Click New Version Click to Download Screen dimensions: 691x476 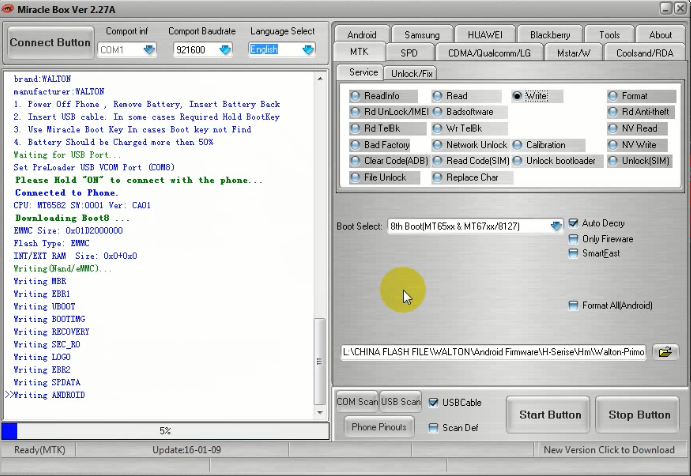click(609, 450)
